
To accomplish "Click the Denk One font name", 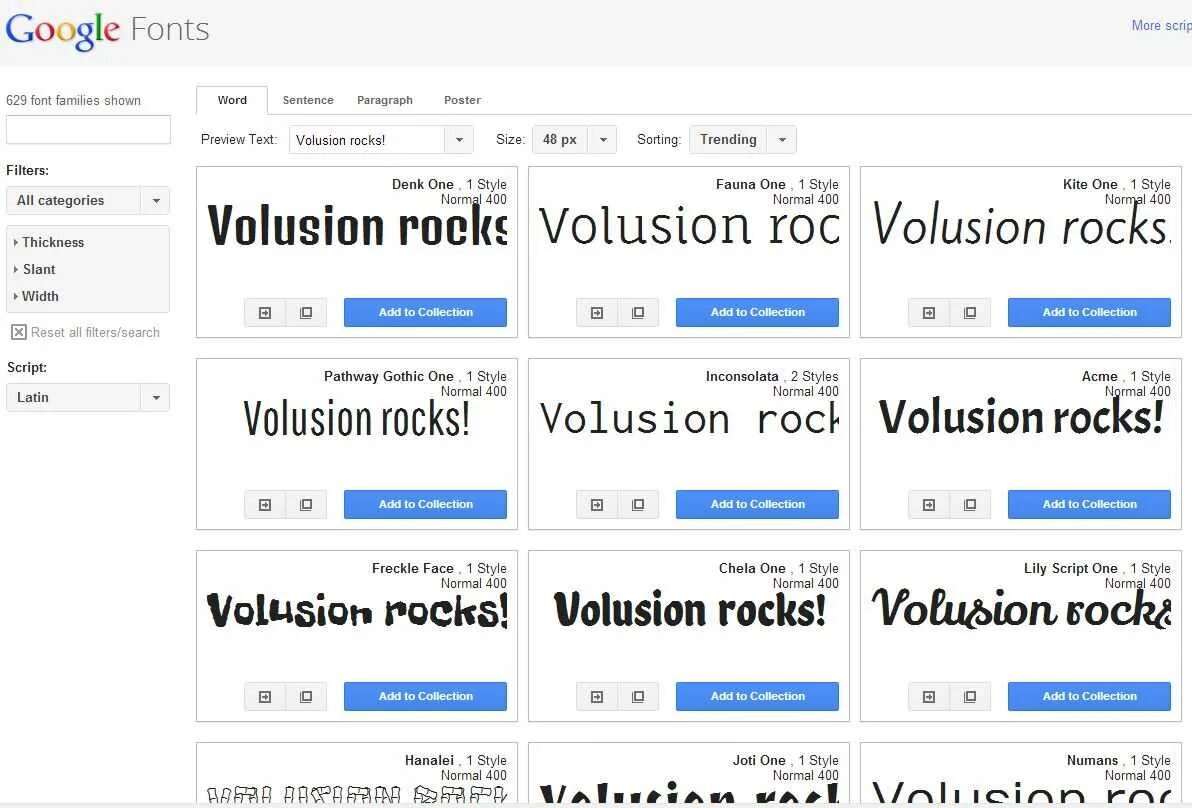I will pos(423,184).
